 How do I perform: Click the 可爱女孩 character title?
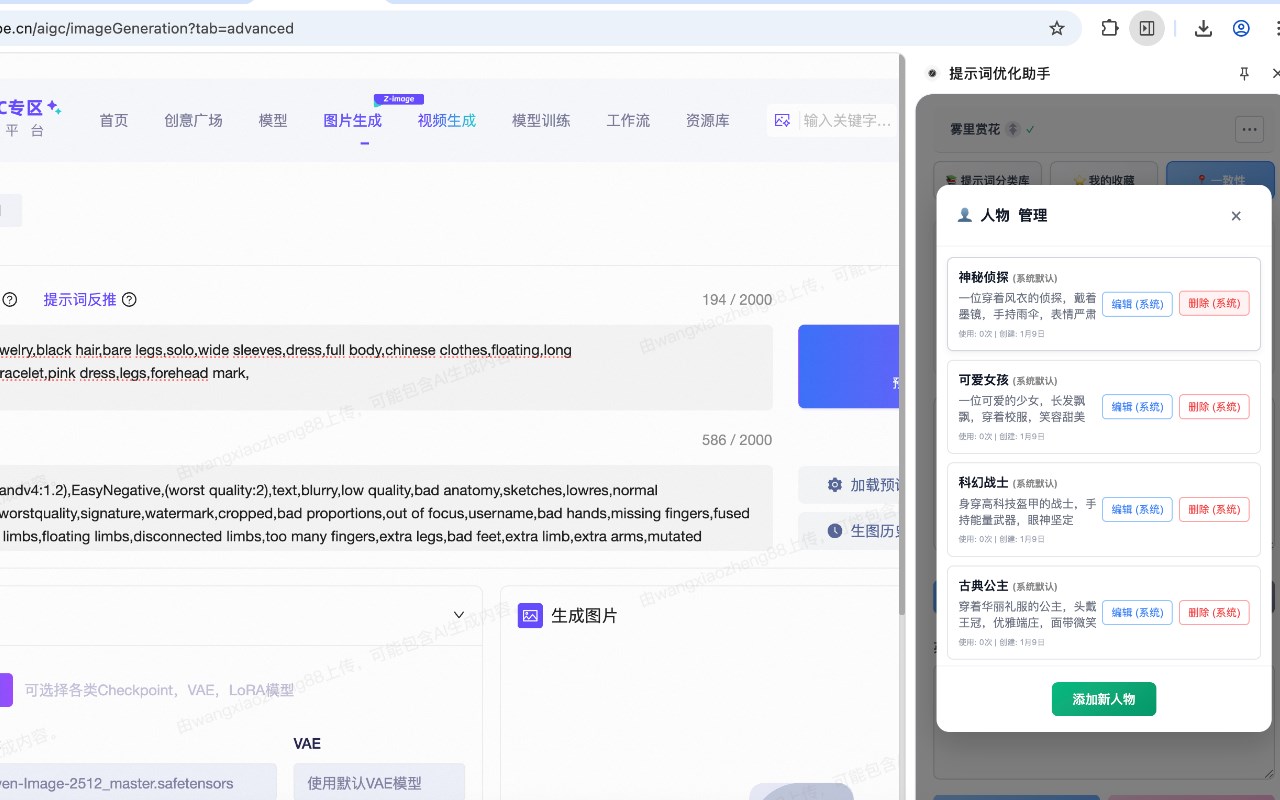click(x=983, y=380)
